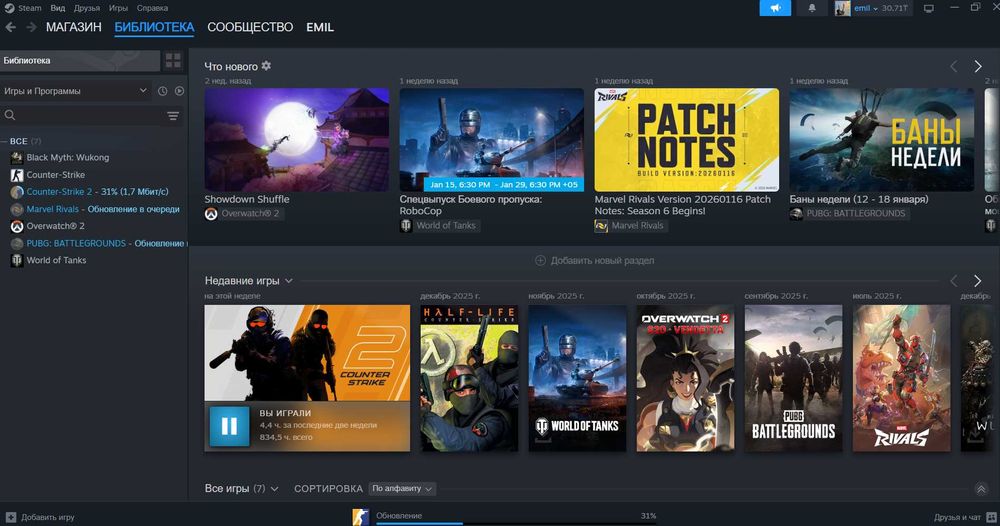Click the Overwatch 2 sidebar icon
This screenshot has height=526, width=1000.
17,226
